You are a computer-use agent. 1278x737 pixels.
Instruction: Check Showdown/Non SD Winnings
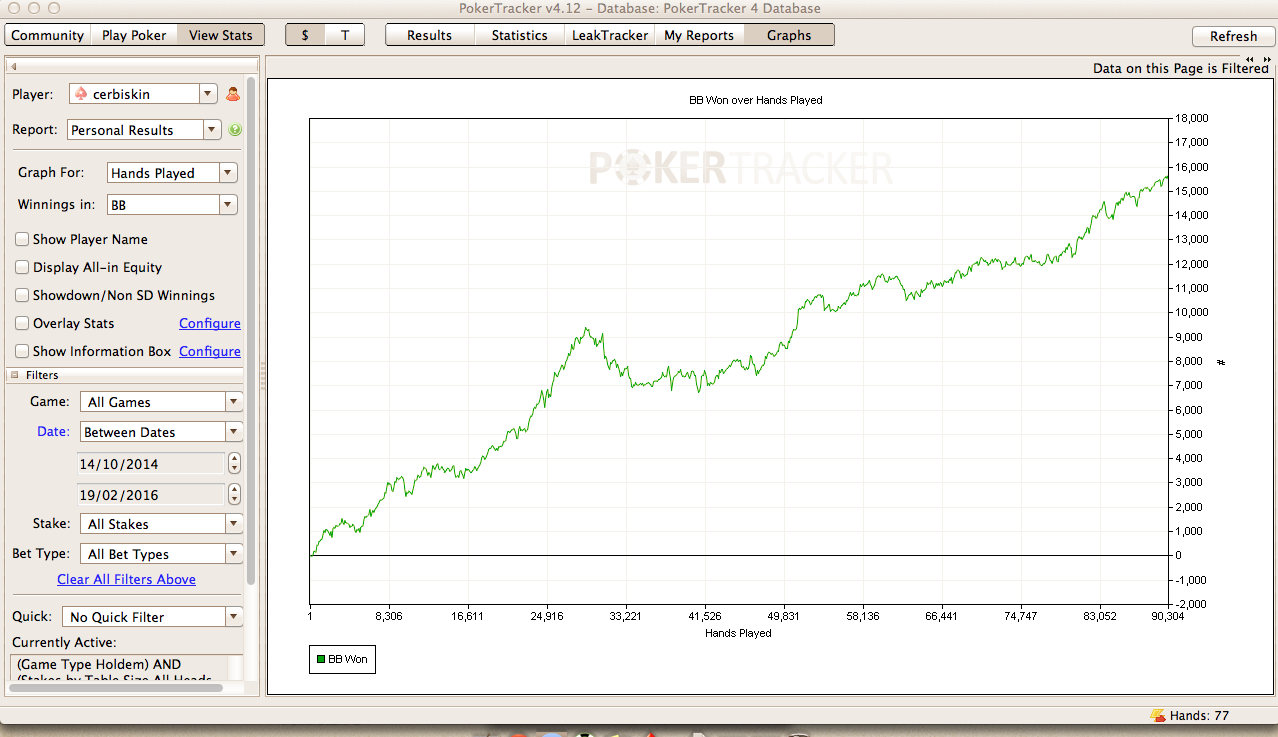22,295
